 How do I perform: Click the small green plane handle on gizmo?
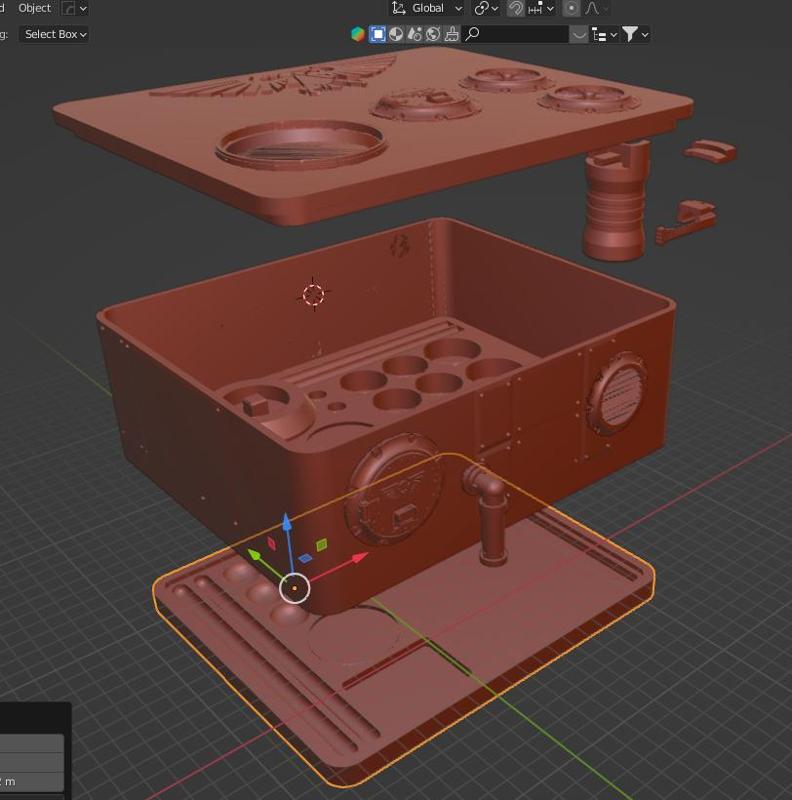pos(322,545)
